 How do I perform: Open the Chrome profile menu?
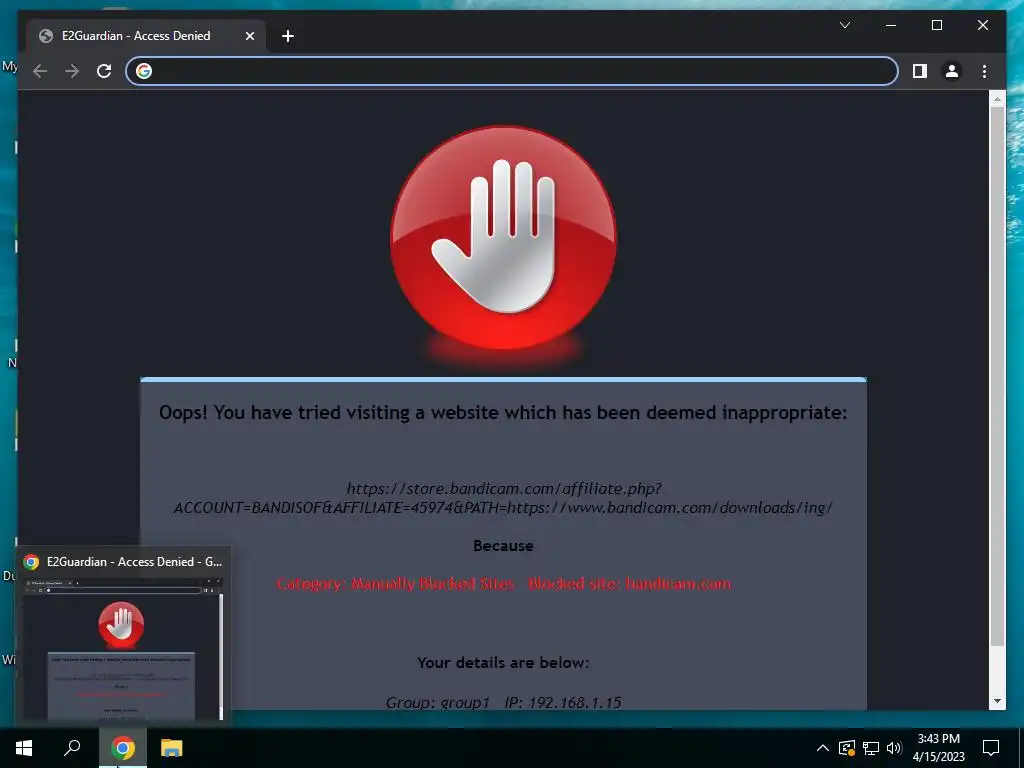[x=952, y=71]
